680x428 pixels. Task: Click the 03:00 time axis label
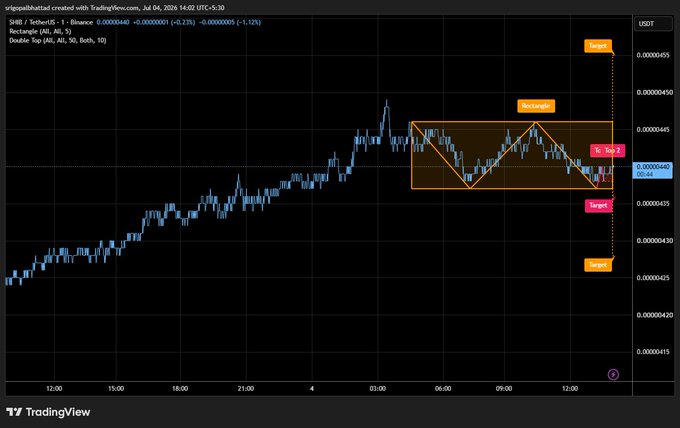[378, 389]
